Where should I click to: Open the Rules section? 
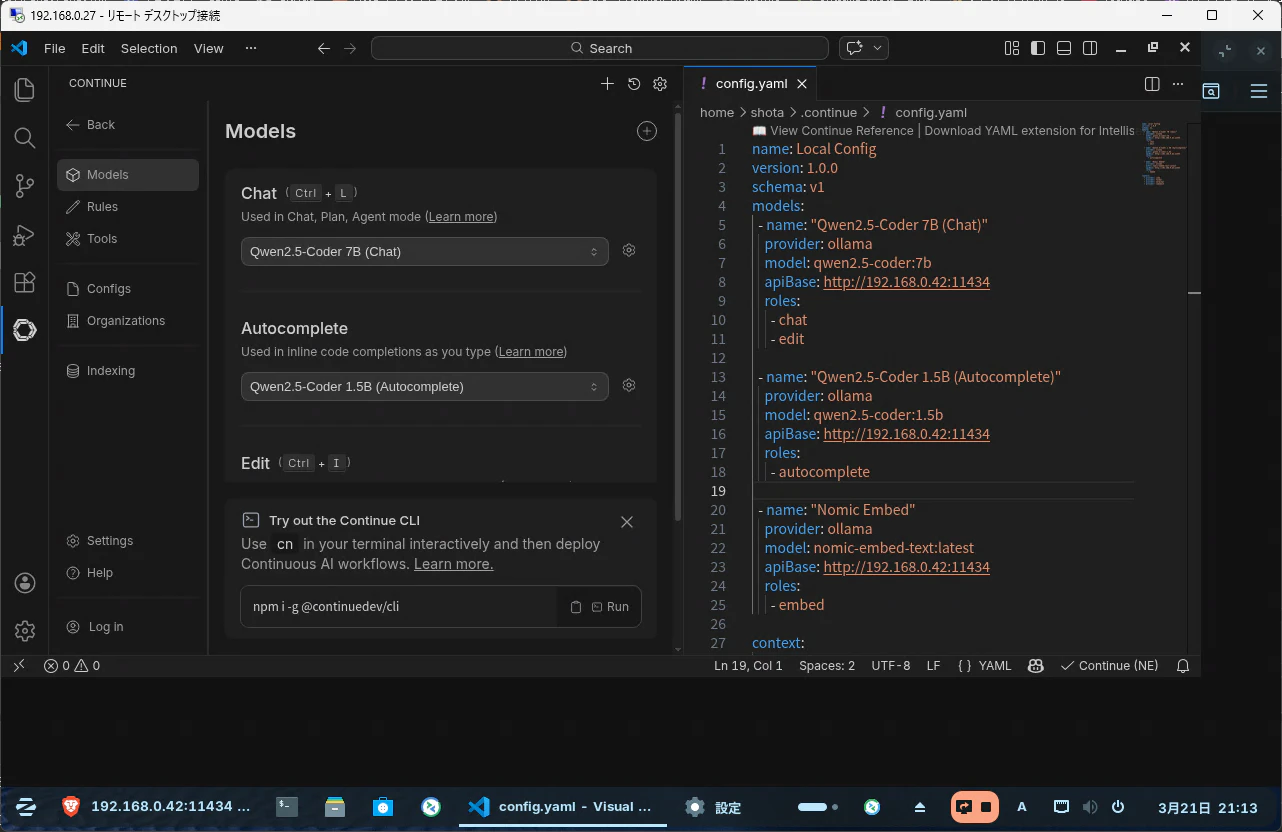pos(128,206)
